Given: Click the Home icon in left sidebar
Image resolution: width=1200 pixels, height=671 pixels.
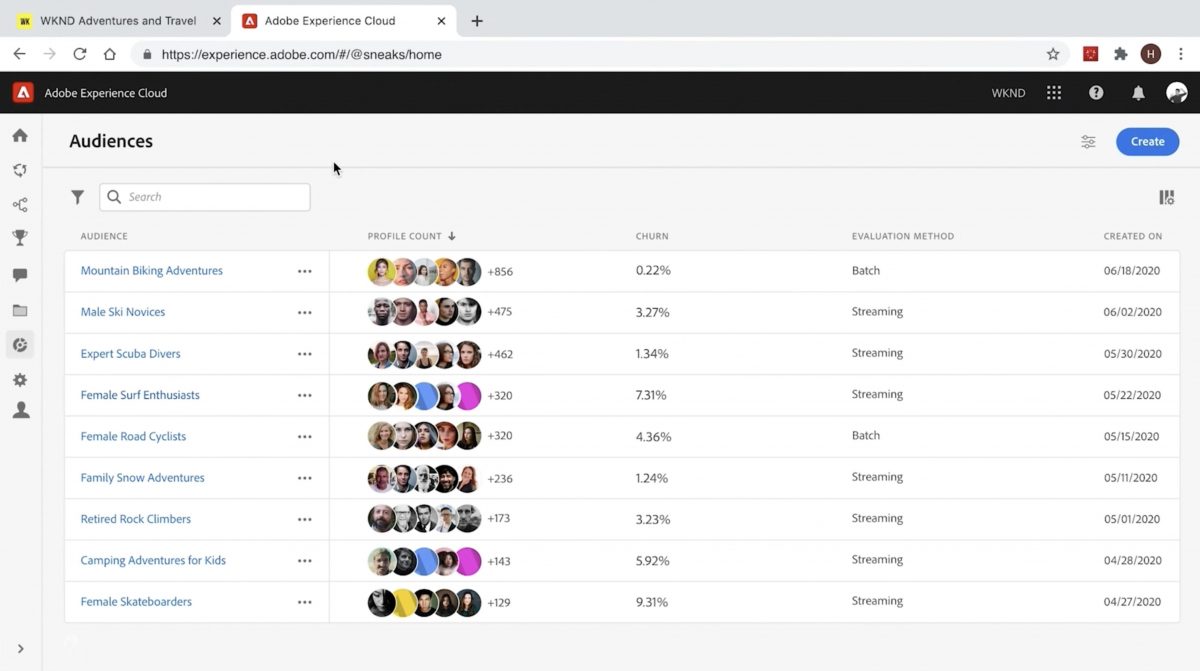Looking at the screenshot, I should 20,136.
